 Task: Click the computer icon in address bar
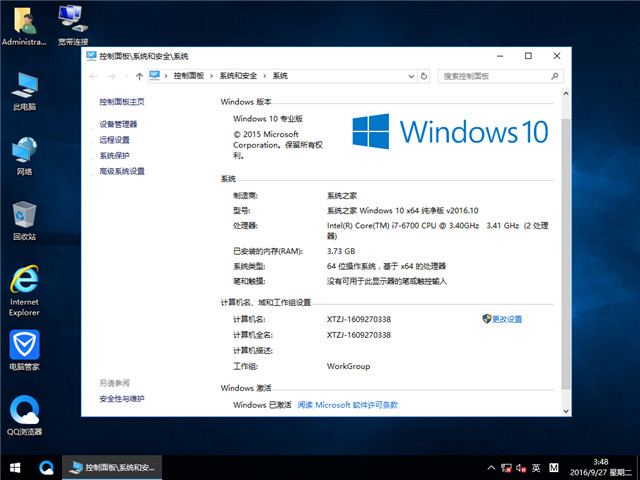pos(155,76)
